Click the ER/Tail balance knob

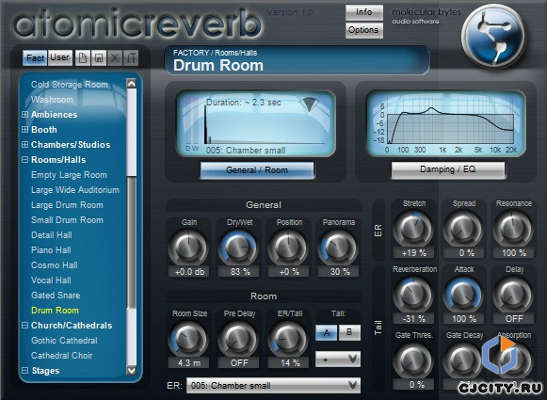tap(288, 339)
